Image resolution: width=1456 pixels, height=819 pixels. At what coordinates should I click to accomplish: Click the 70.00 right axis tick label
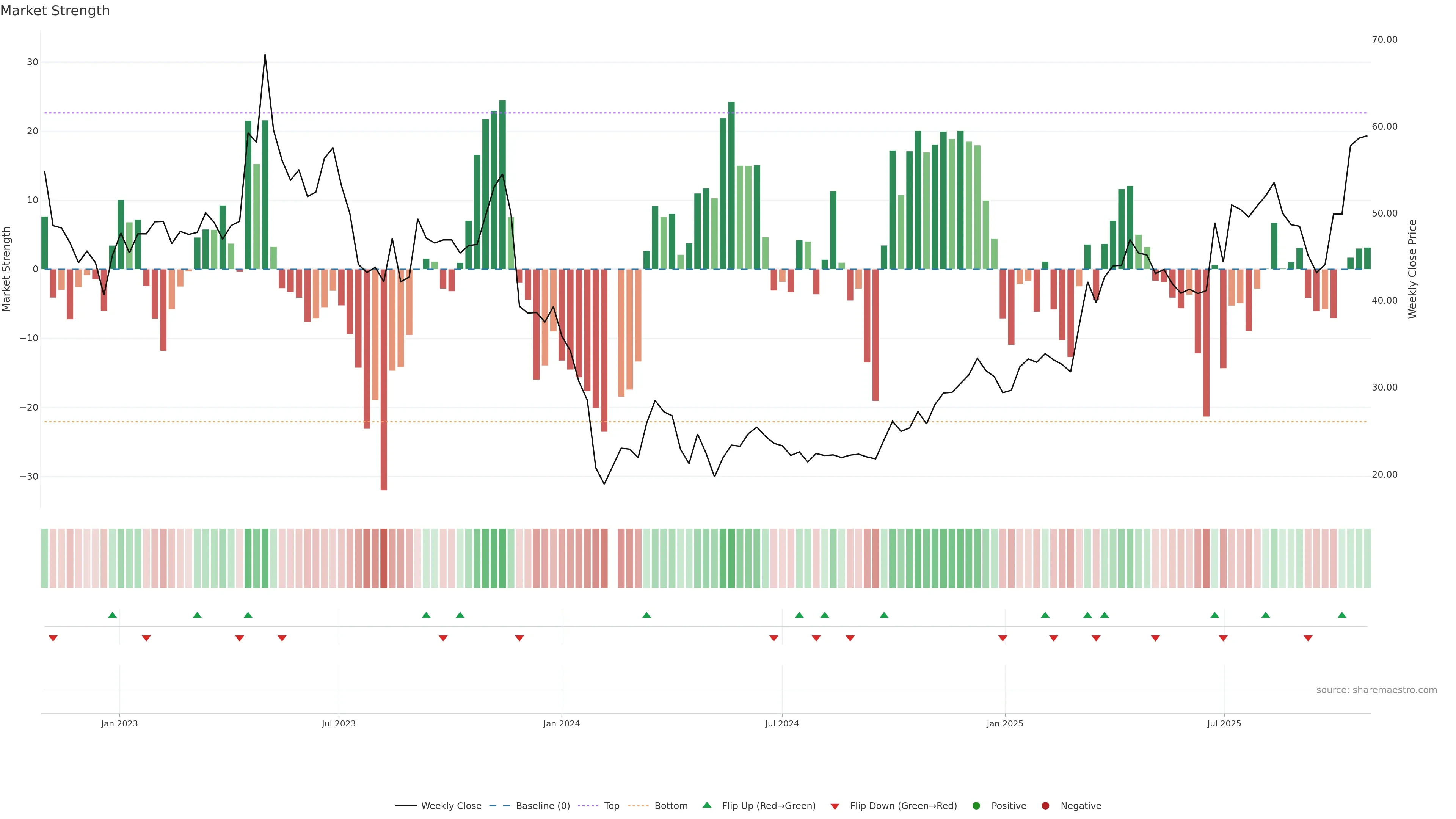click(x=1384, y=39)
